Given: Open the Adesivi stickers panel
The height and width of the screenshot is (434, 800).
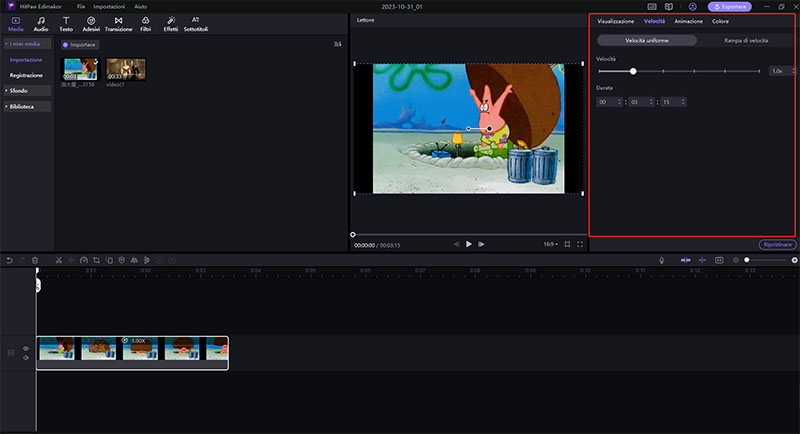Looking at the screenshot, I should [x=91, y=24].
